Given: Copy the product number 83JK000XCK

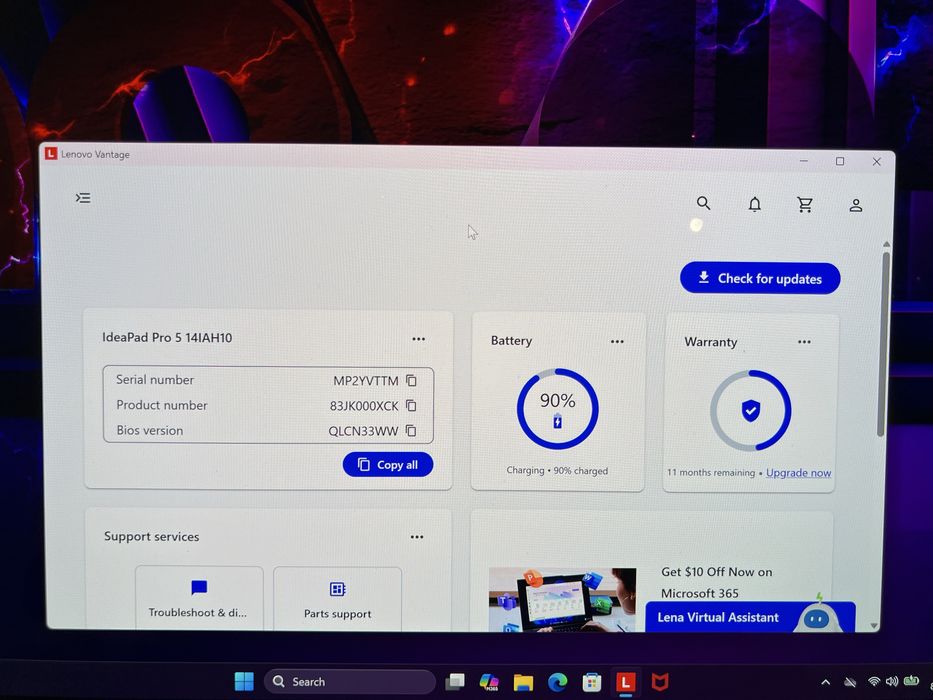Looking at the screenshot, I should 411,405.
